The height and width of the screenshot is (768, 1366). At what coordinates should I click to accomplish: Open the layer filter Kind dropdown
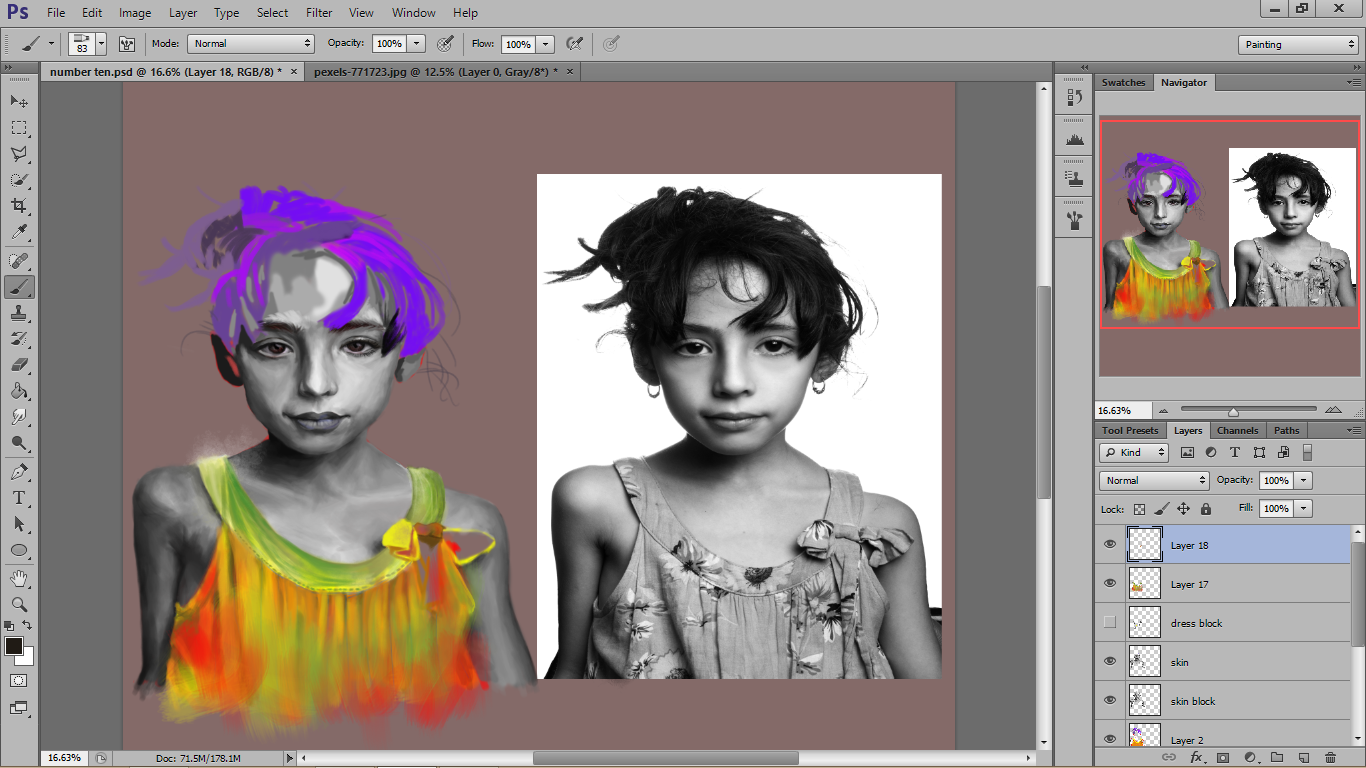pos(1134,453)
